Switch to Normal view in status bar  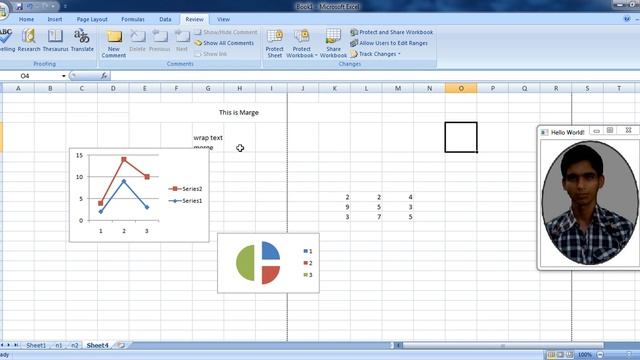(551, 355)
